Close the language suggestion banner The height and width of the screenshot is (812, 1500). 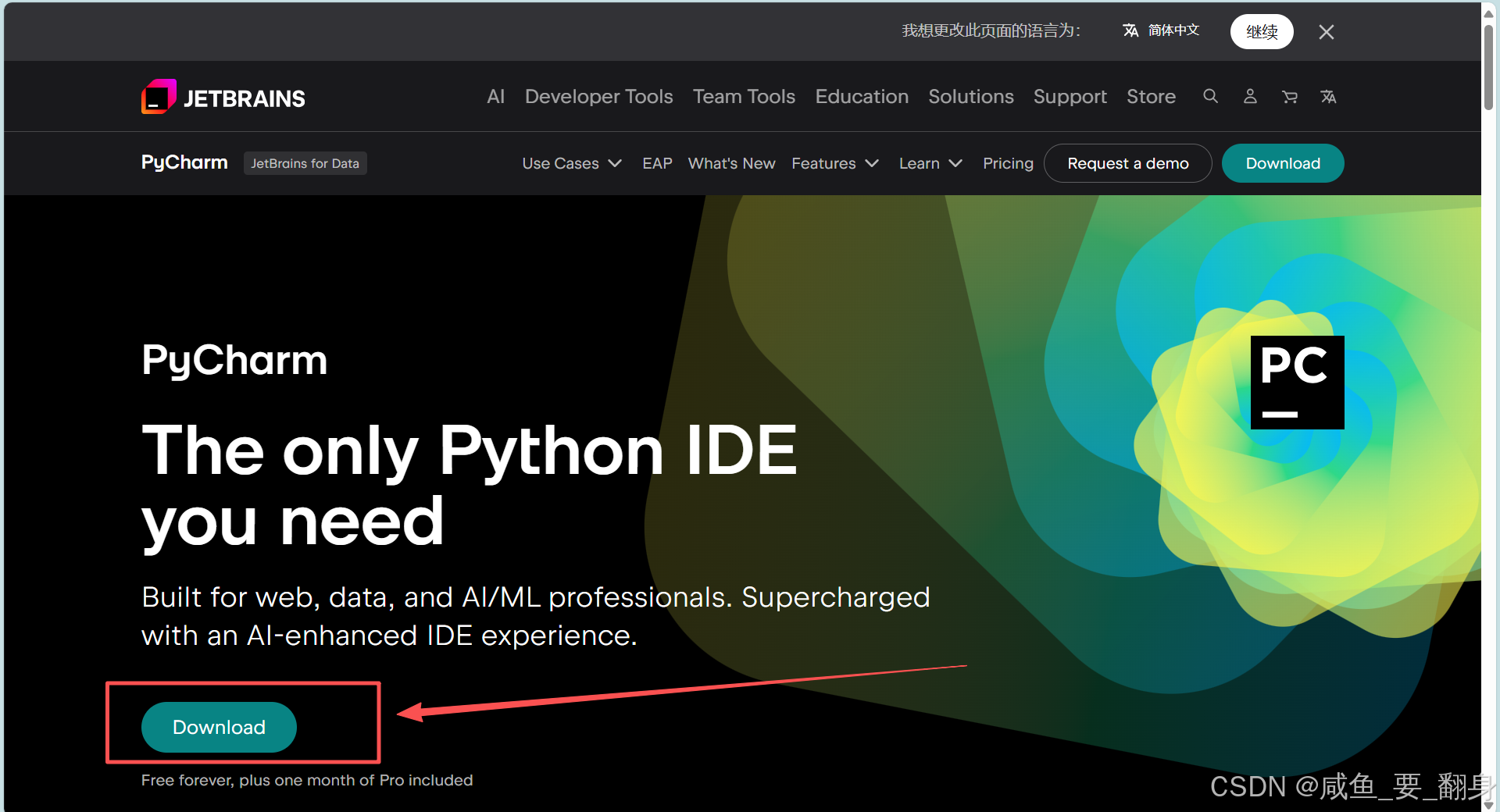coord(1326,32)
